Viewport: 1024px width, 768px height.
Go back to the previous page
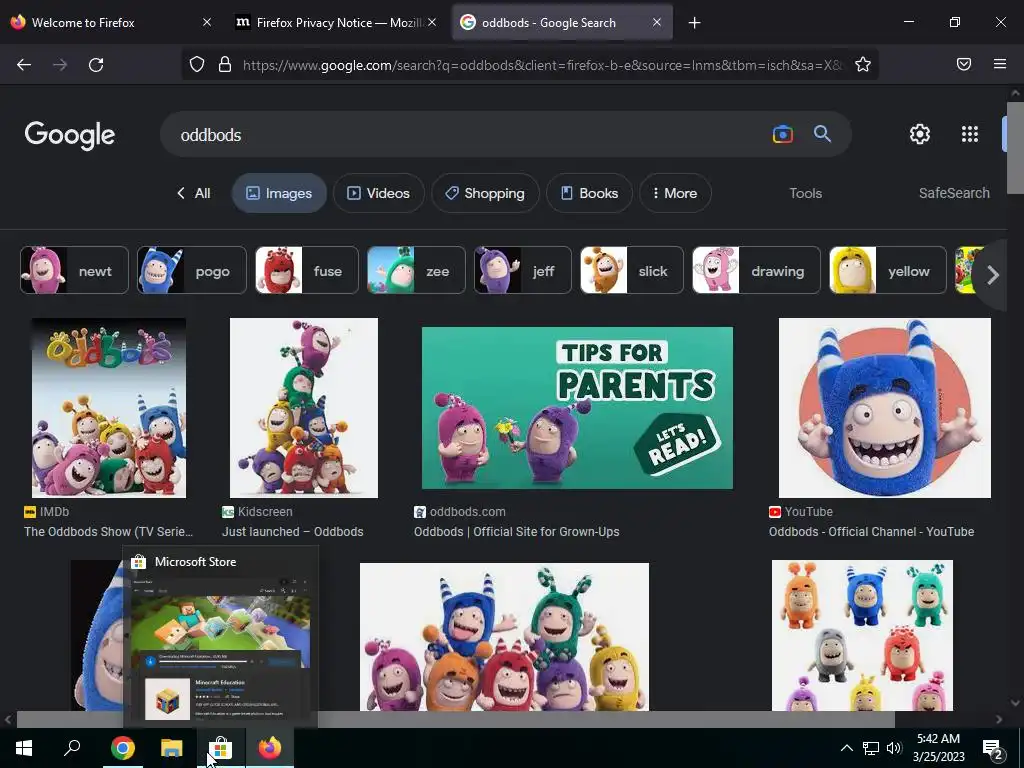tap(24, 65)
